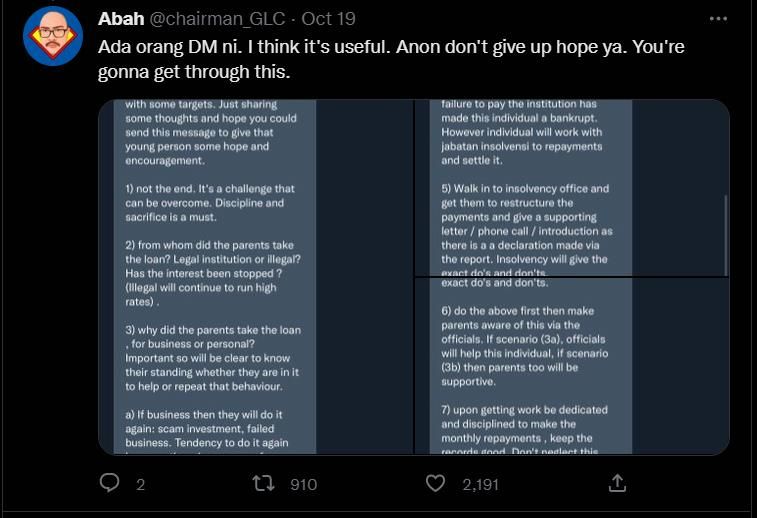Click Abah's profile avatar picture

[52, 37]
